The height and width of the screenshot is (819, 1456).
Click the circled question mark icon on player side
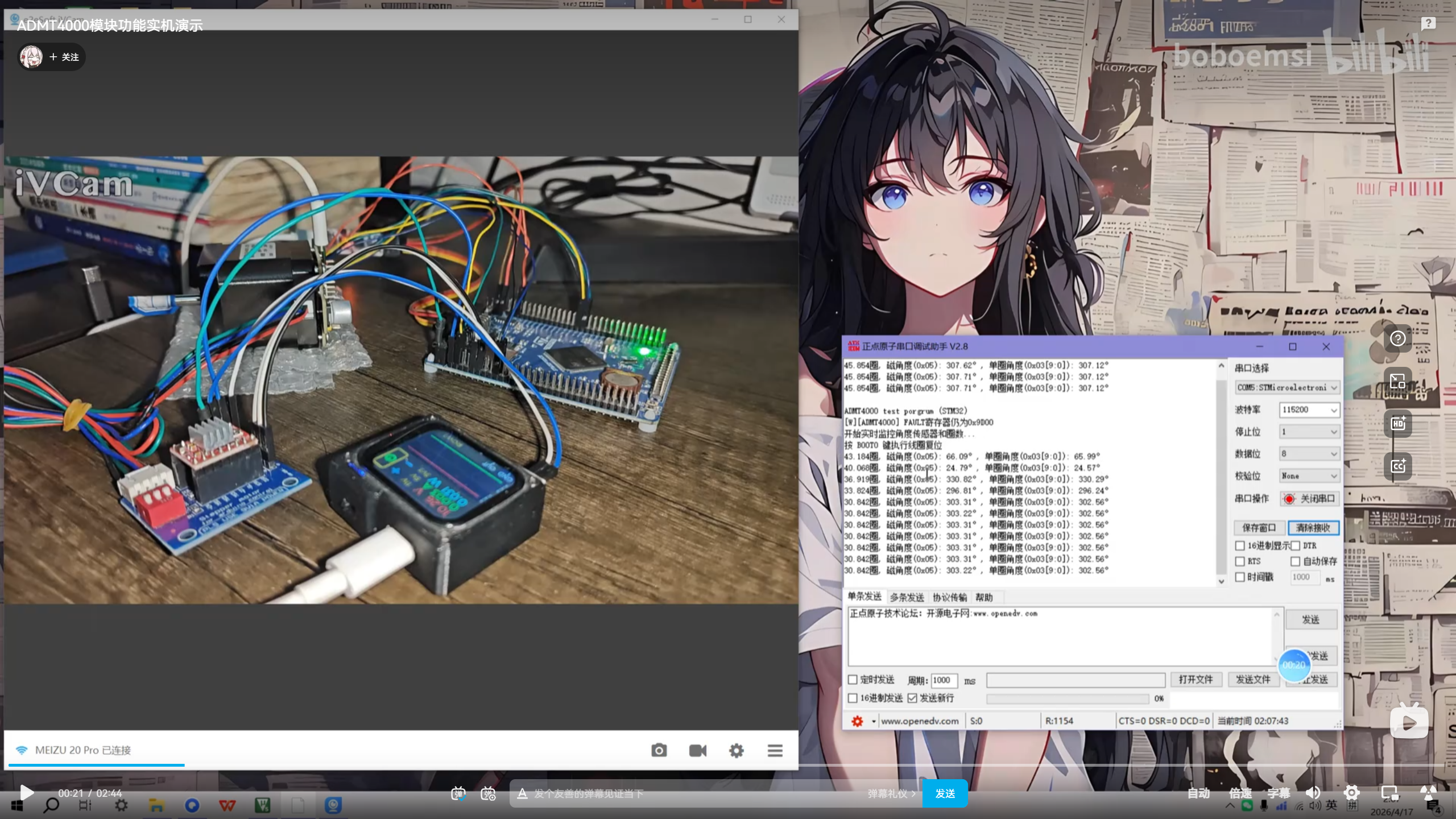pos(1398,339)
